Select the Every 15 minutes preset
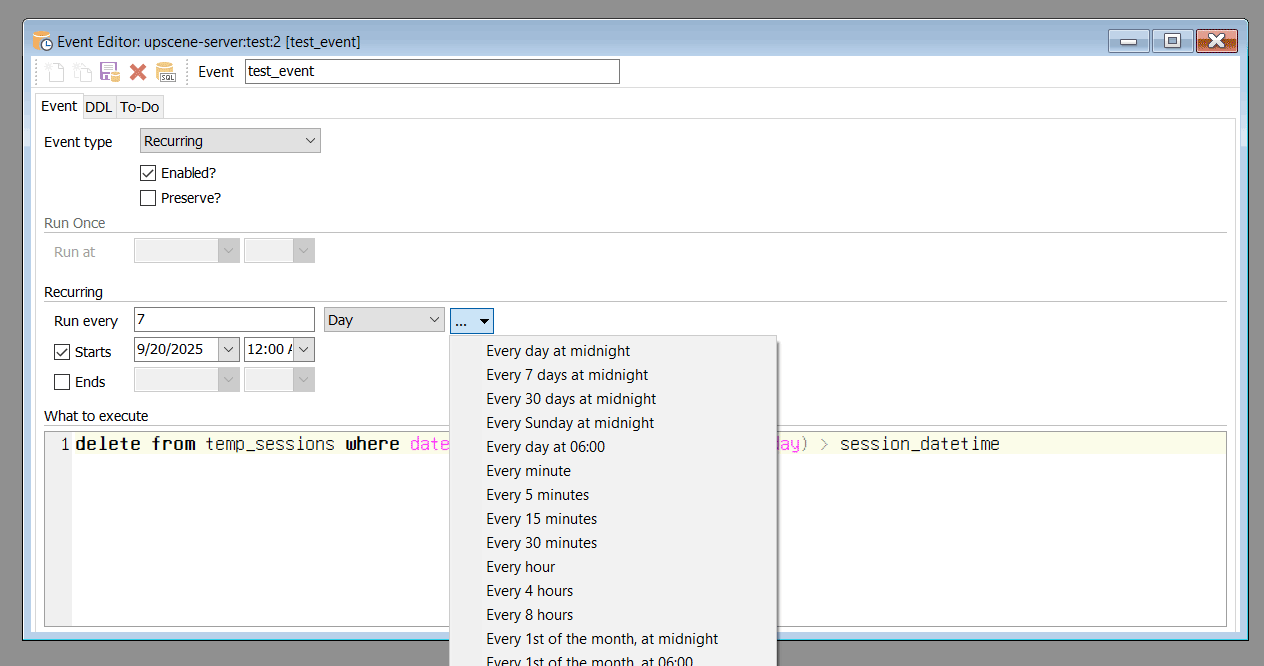 click(541, 518)
